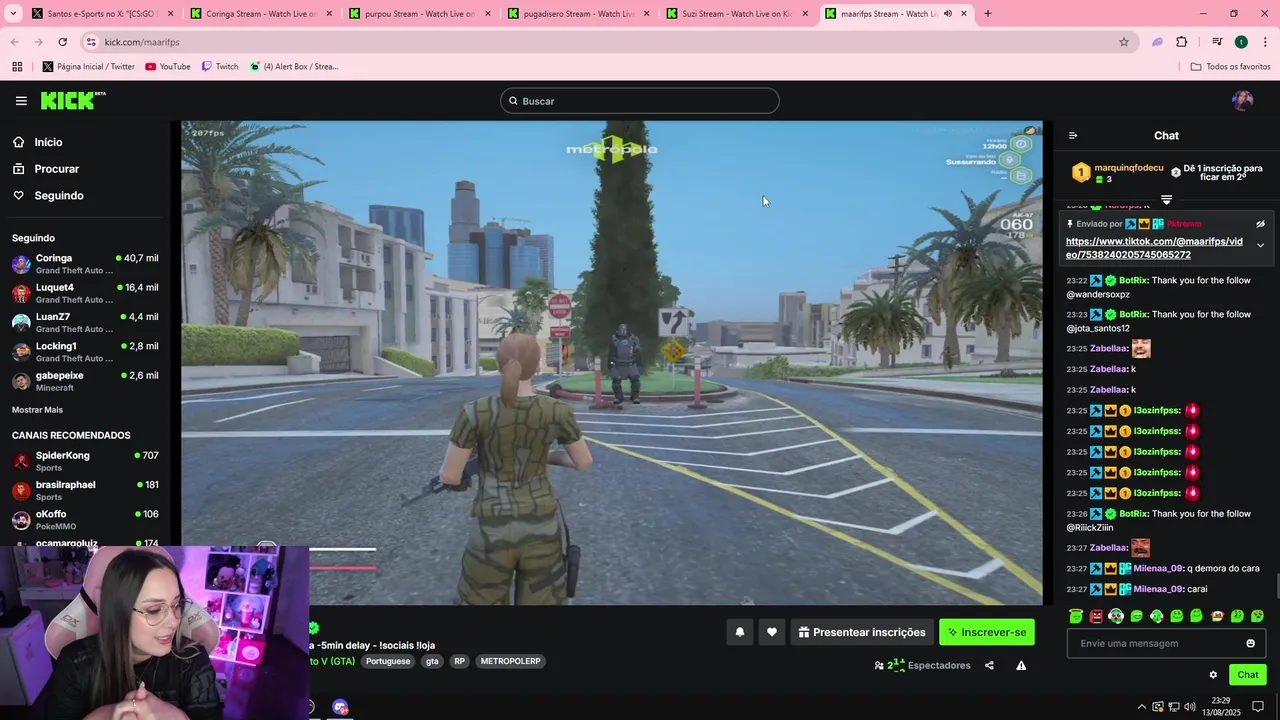Expand followed list with Mostrar Mais
This screenshot has height=720, width=1280.
point(37,410)
